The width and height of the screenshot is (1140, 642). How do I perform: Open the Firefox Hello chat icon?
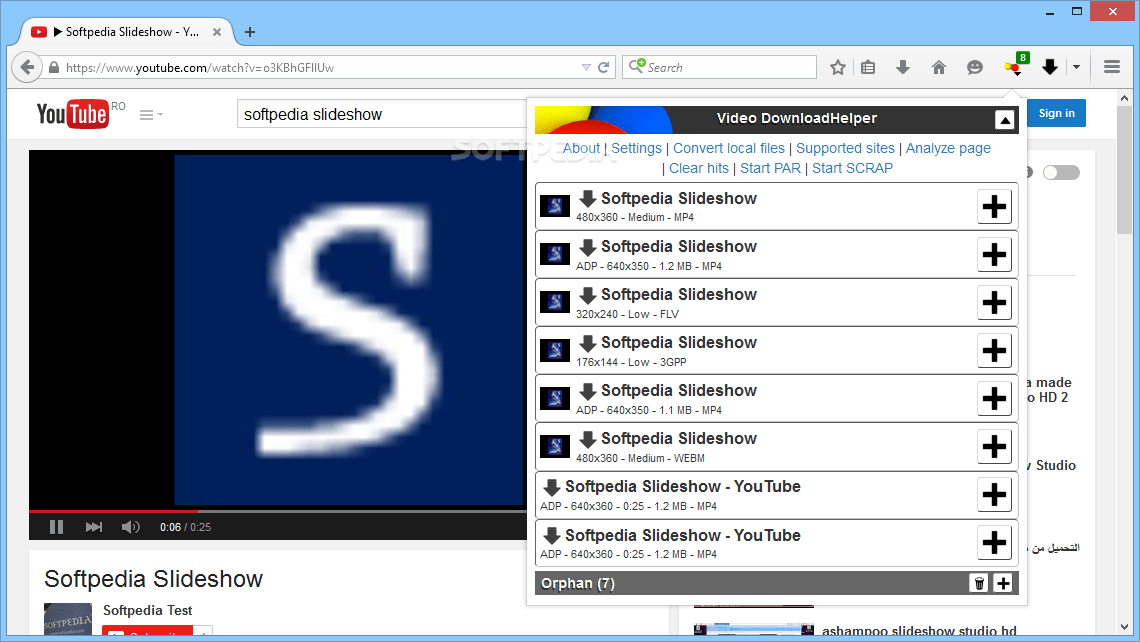coord(974,66)
